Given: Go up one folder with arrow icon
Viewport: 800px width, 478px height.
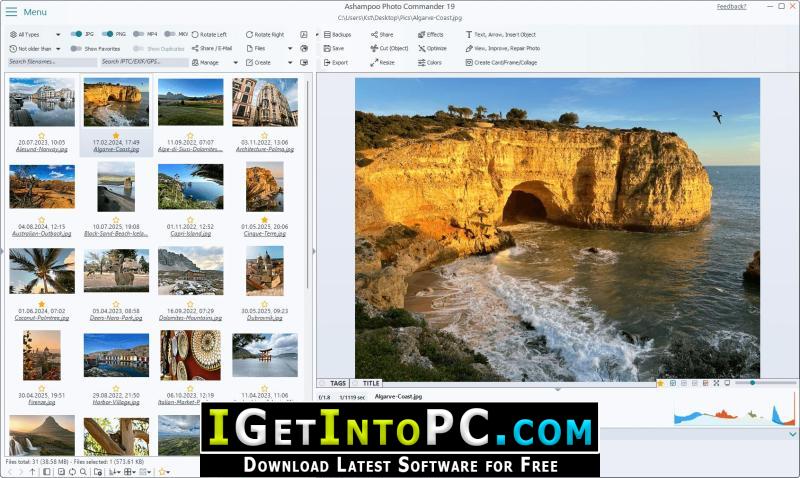Looking at the screenshot, I should click(x=32, y=472).
